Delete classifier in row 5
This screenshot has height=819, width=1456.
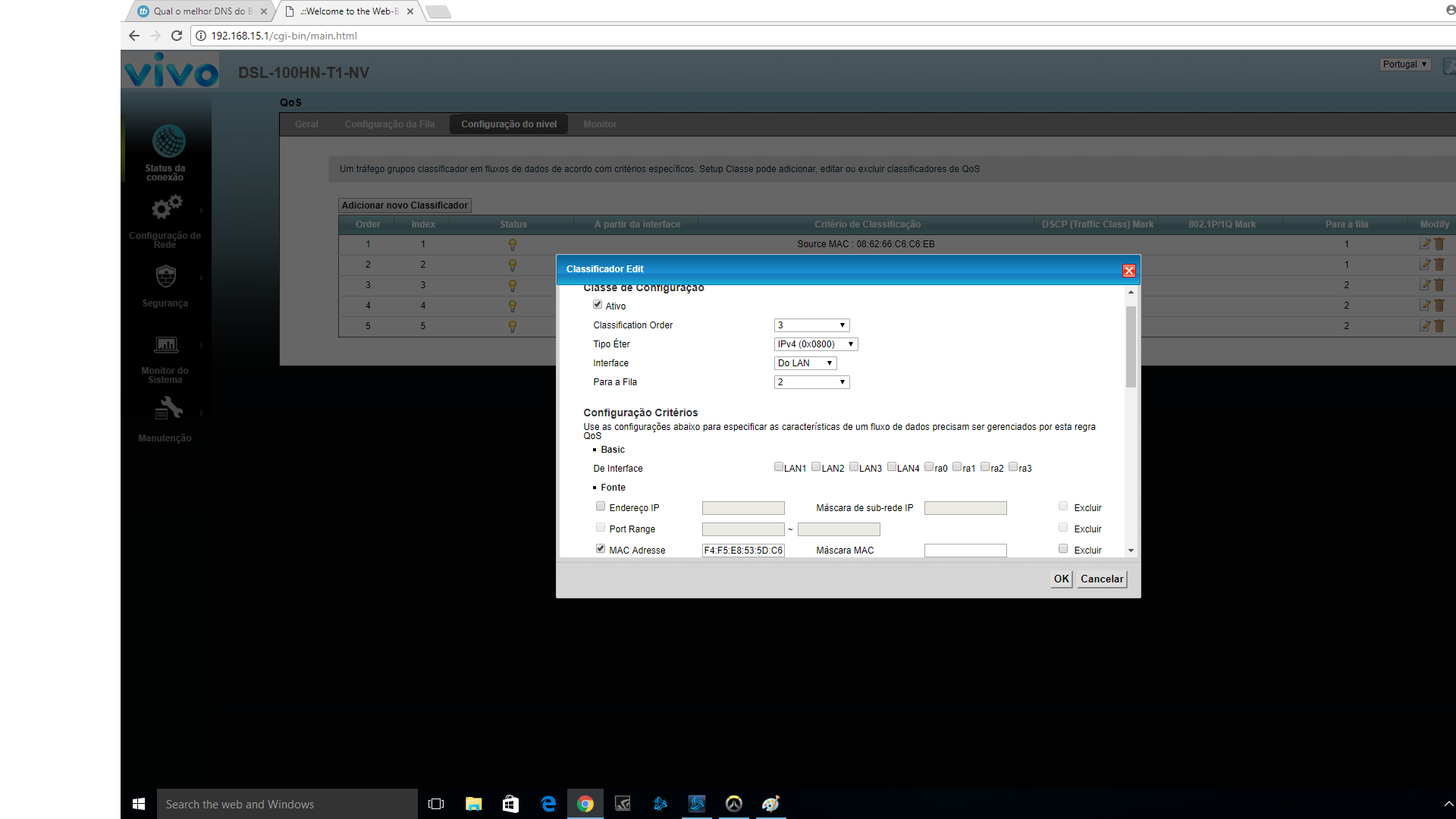pyautogui.click(x=1439, y=326)
